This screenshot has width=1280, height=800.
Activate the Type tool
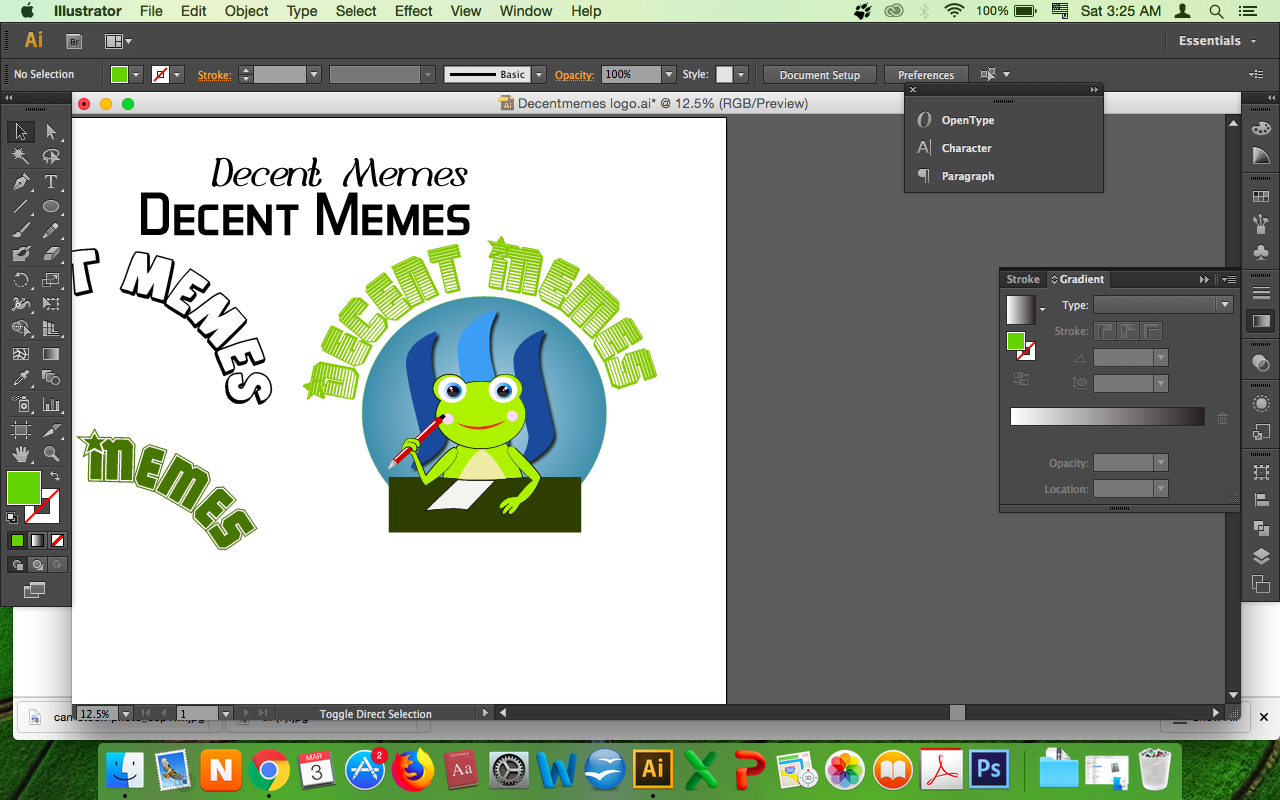(51, 182)
